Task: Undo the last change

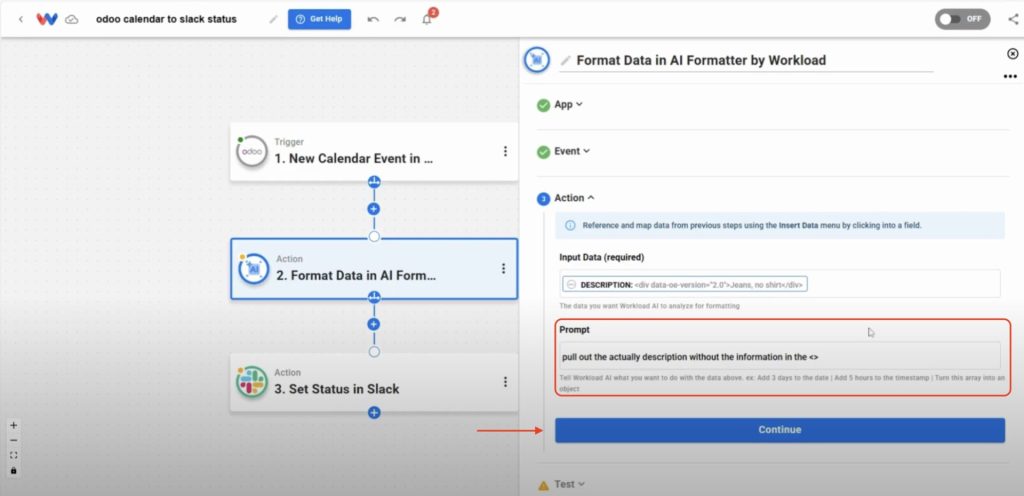Action: pos(373,20)
